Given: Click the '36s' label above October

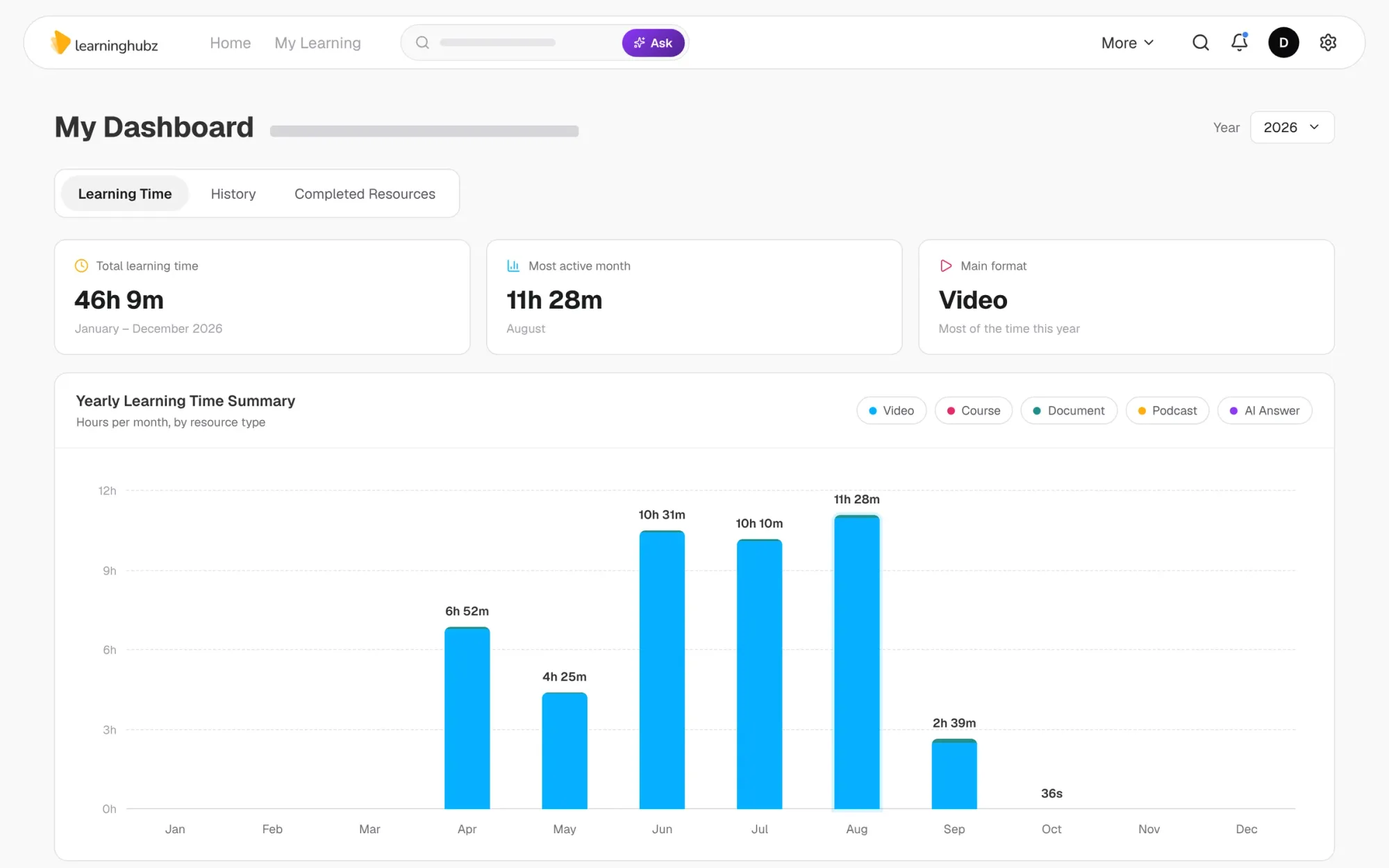Looking at the screenshot, I should (1051, 793).
